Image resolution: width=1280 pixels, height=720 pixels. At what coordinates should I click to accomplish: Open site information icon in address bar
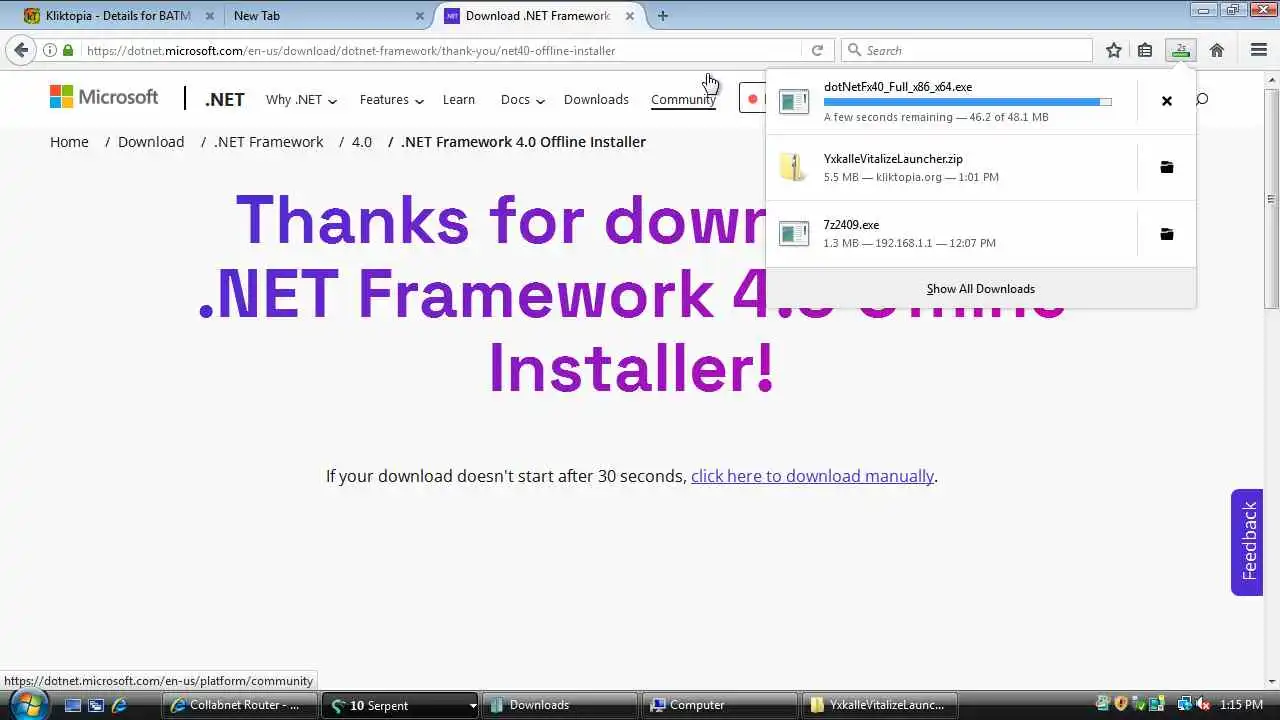click(x=50, y=50)
